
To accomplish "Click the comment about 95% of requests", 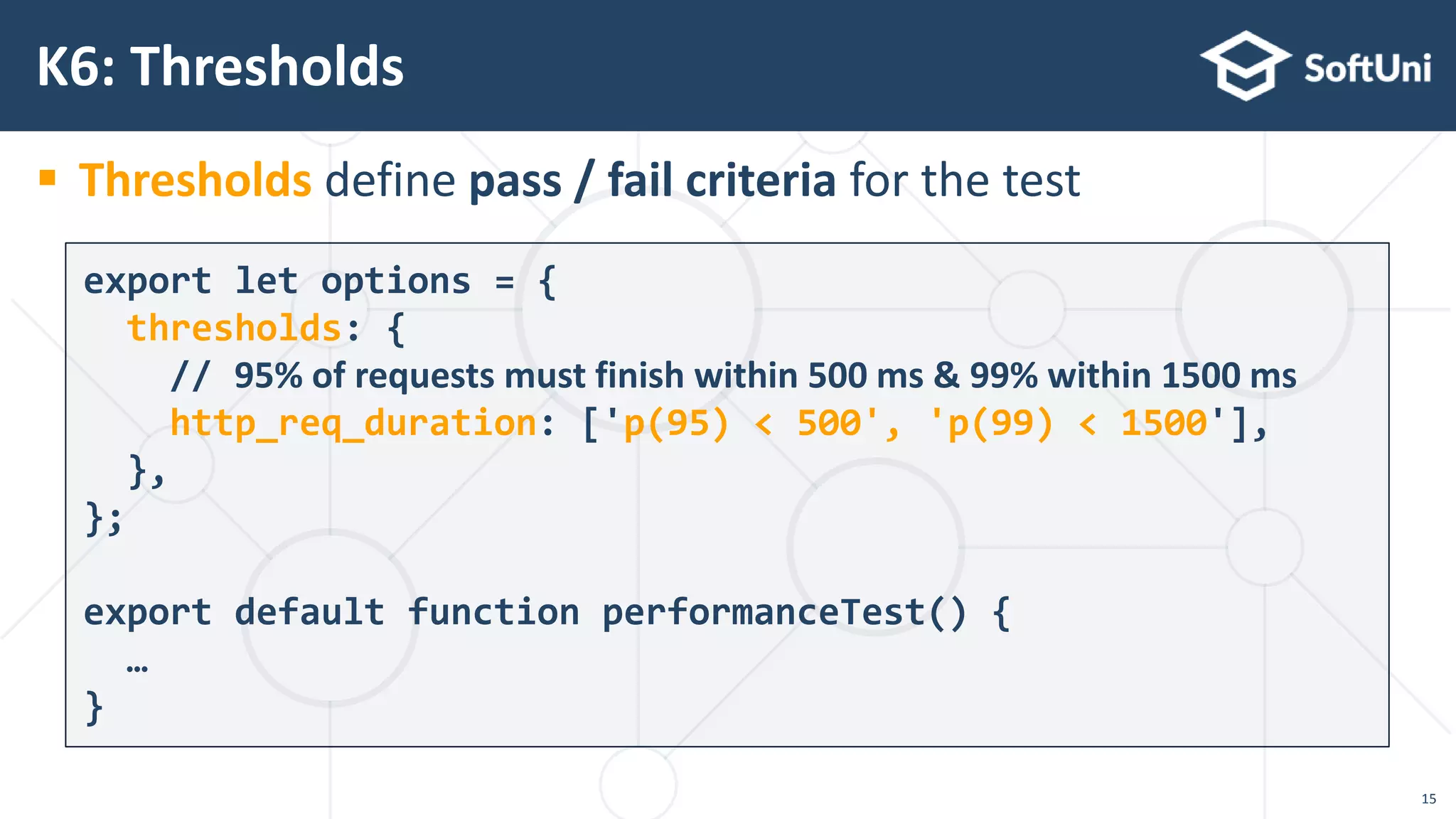I will [x=734, y=375].
